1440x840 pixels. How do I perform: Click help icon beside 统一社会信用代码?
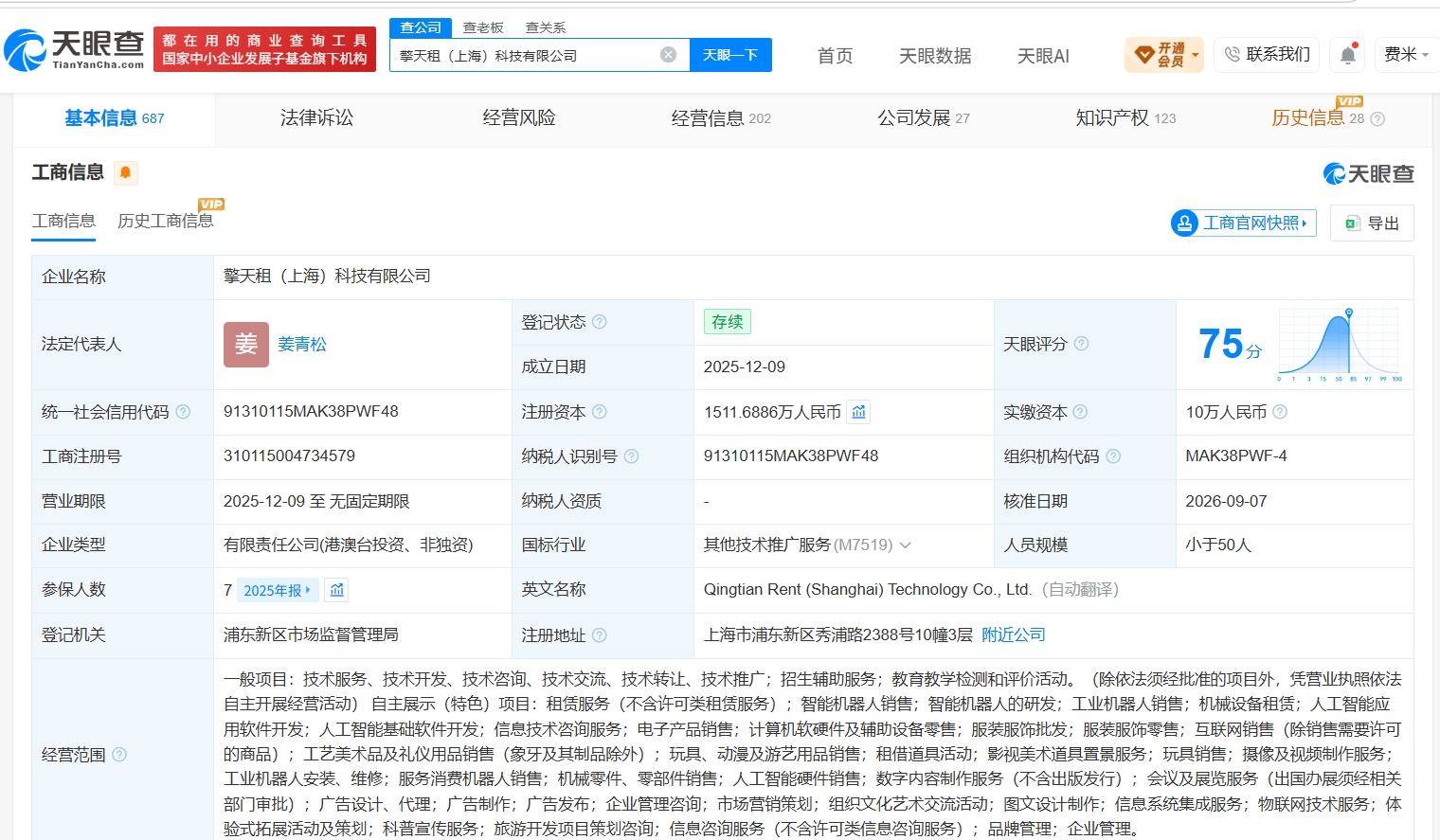pos(183,412)
